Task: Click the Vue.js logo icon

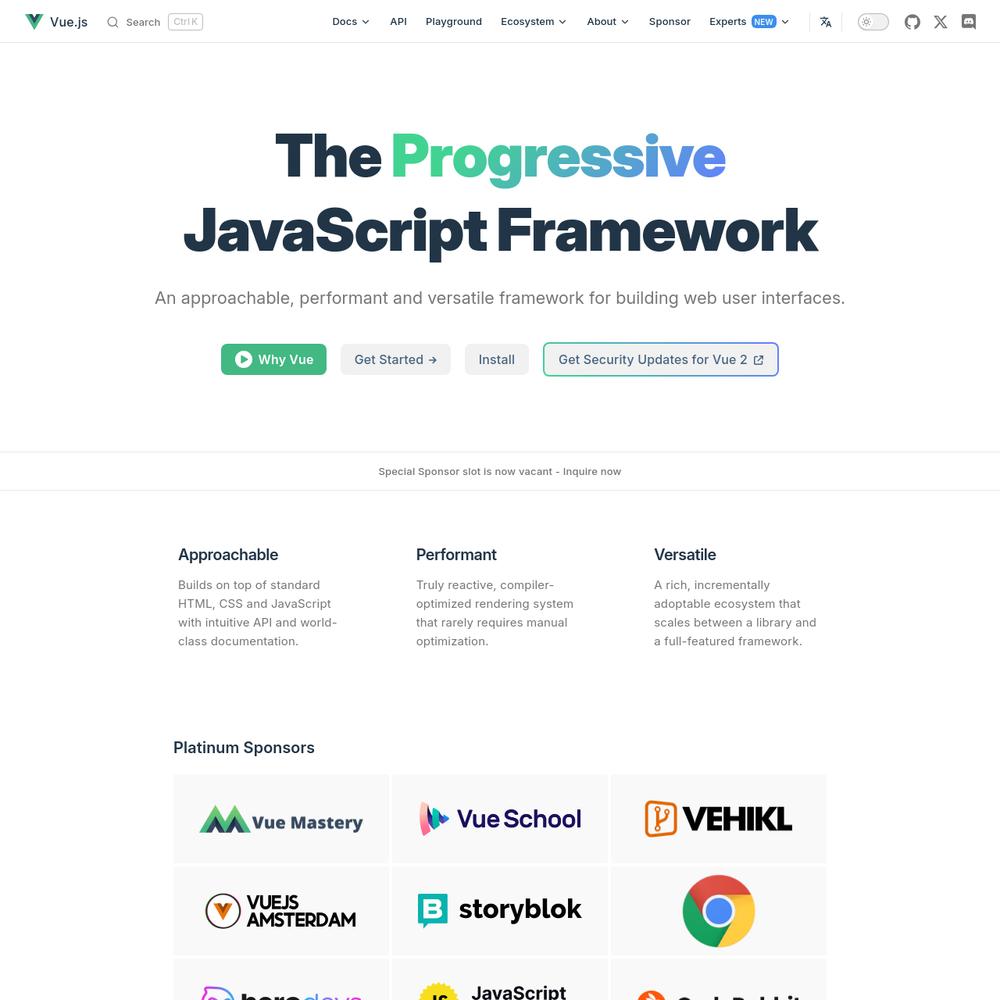Action: point(34,22)
